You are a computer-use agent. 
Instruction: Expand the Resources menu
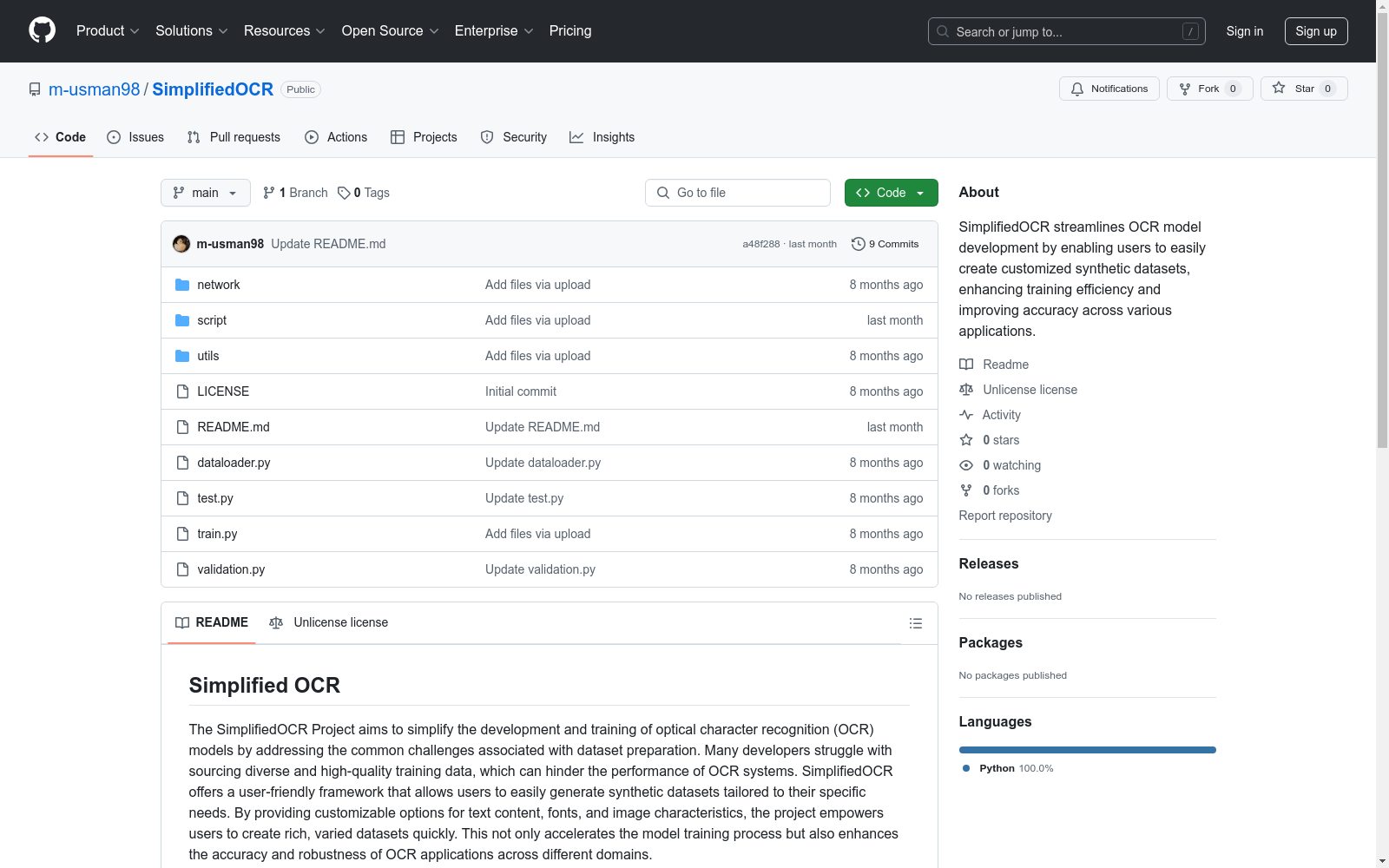coord(285,31)
